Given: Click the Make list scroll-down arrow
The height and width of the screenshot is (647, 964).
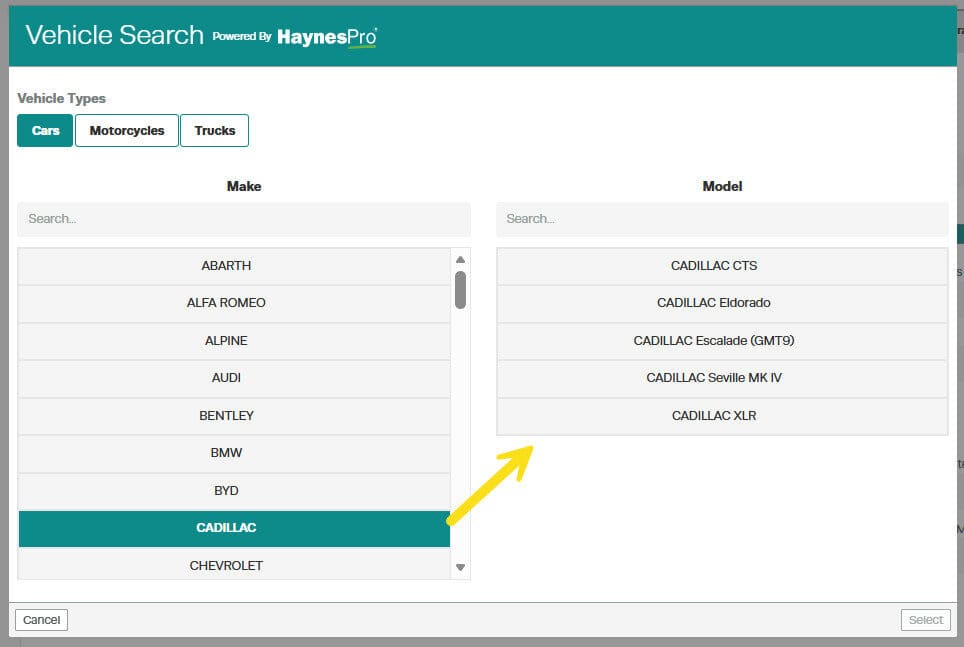Looking at the screenshot, I should 460,568.
